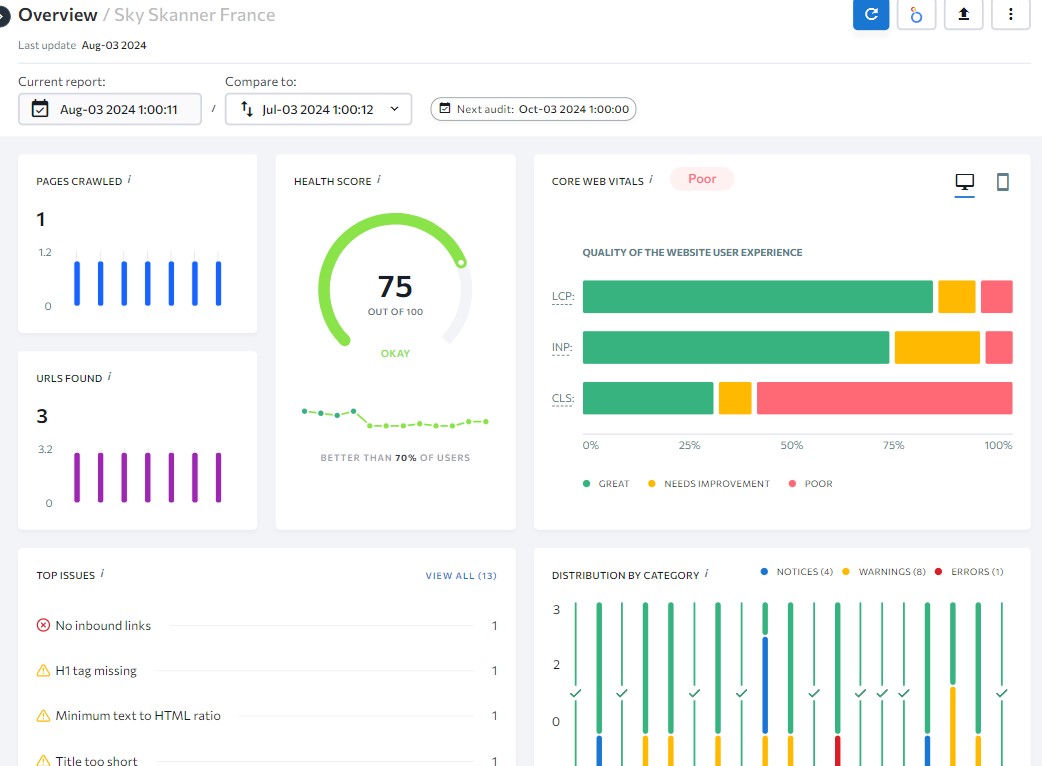Open the H1 tag missing issue
Image resolution: width=1042 pixels, height=766 pixels.
tap(96, 670)
